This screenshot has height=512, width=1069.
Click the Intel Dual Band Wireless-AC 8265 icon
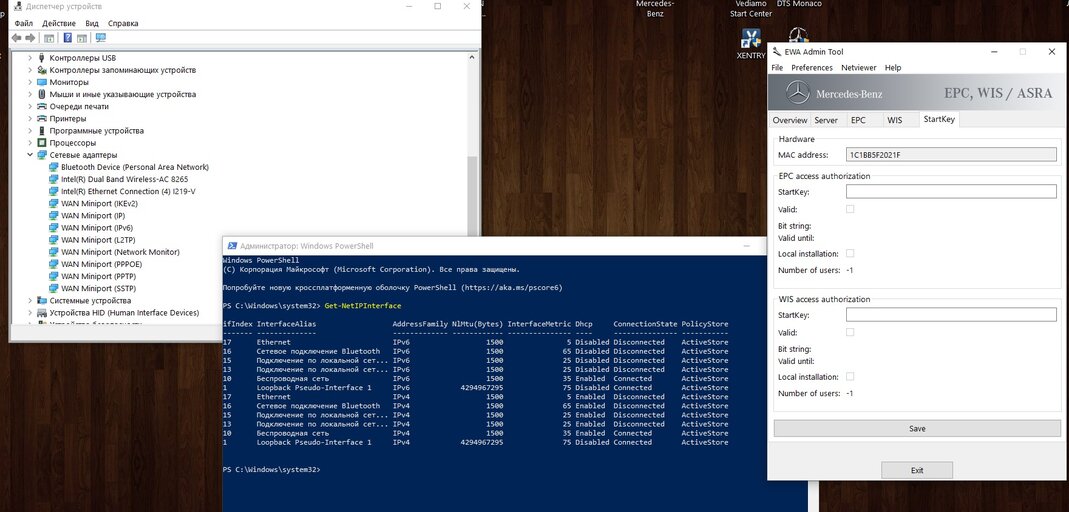coord(54,179)
